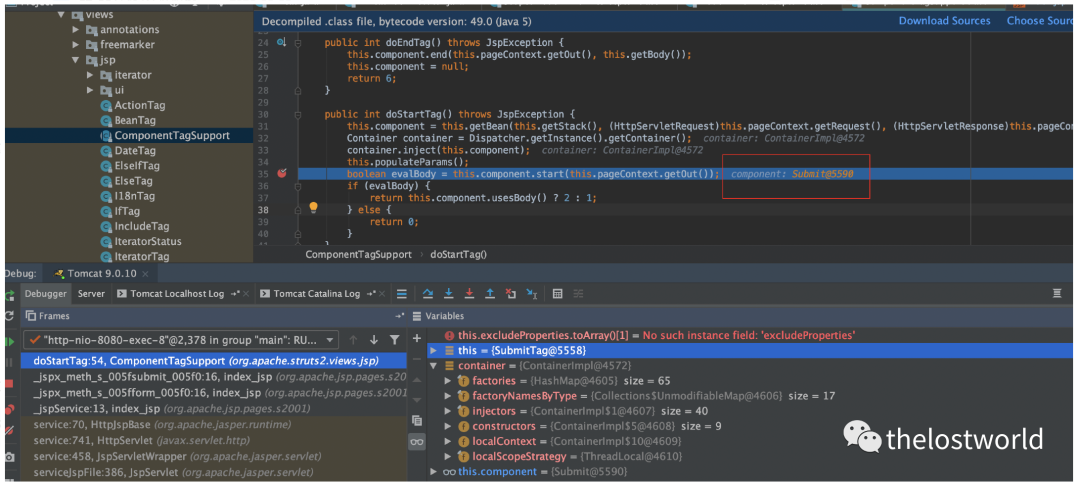Viewport: 1080px width, 485px height.
Task: Expand the annotations package folder
Action: [76, 30]
